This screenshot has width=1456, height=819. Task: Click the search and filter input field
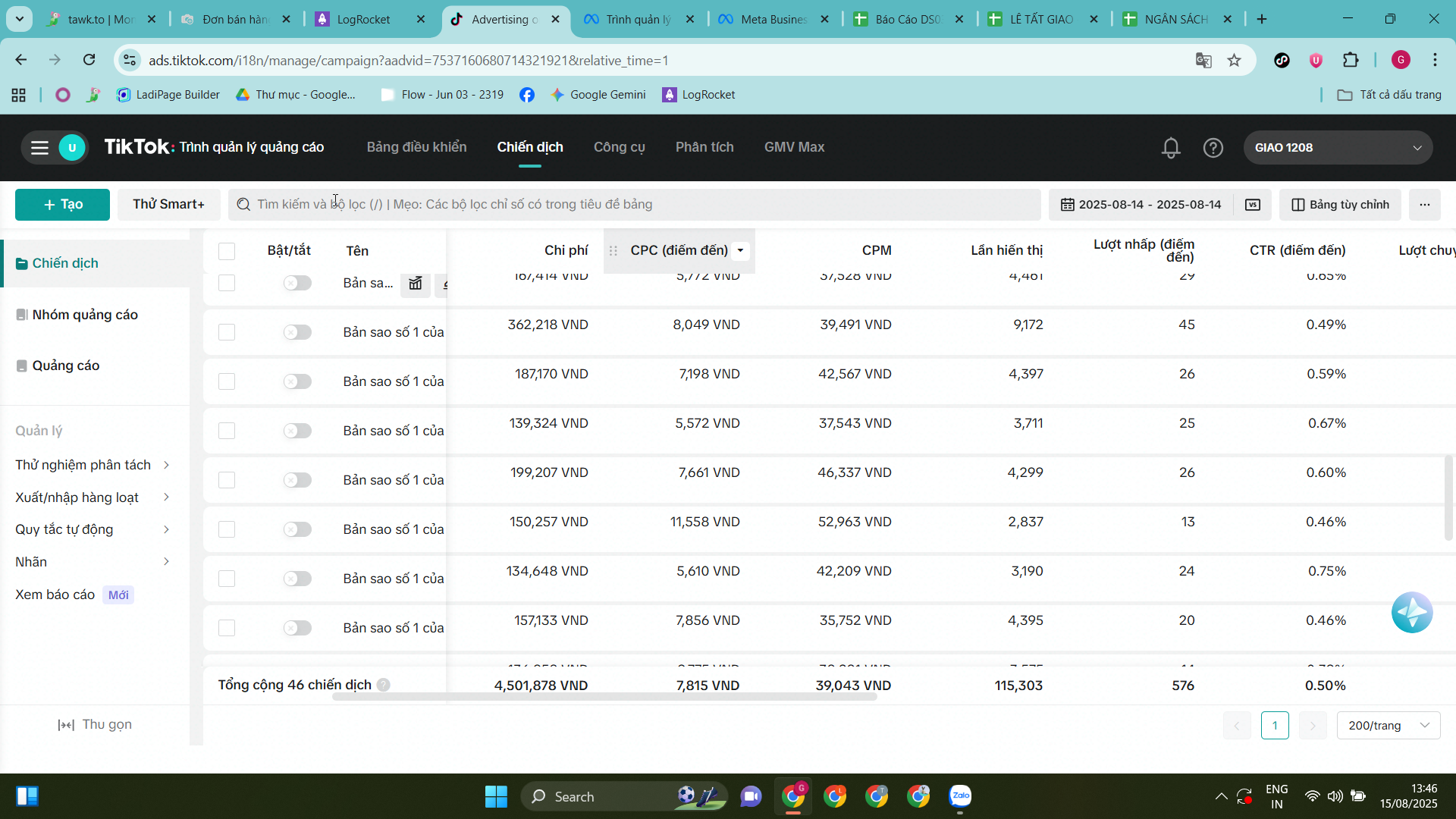click(x=634, y=205)
